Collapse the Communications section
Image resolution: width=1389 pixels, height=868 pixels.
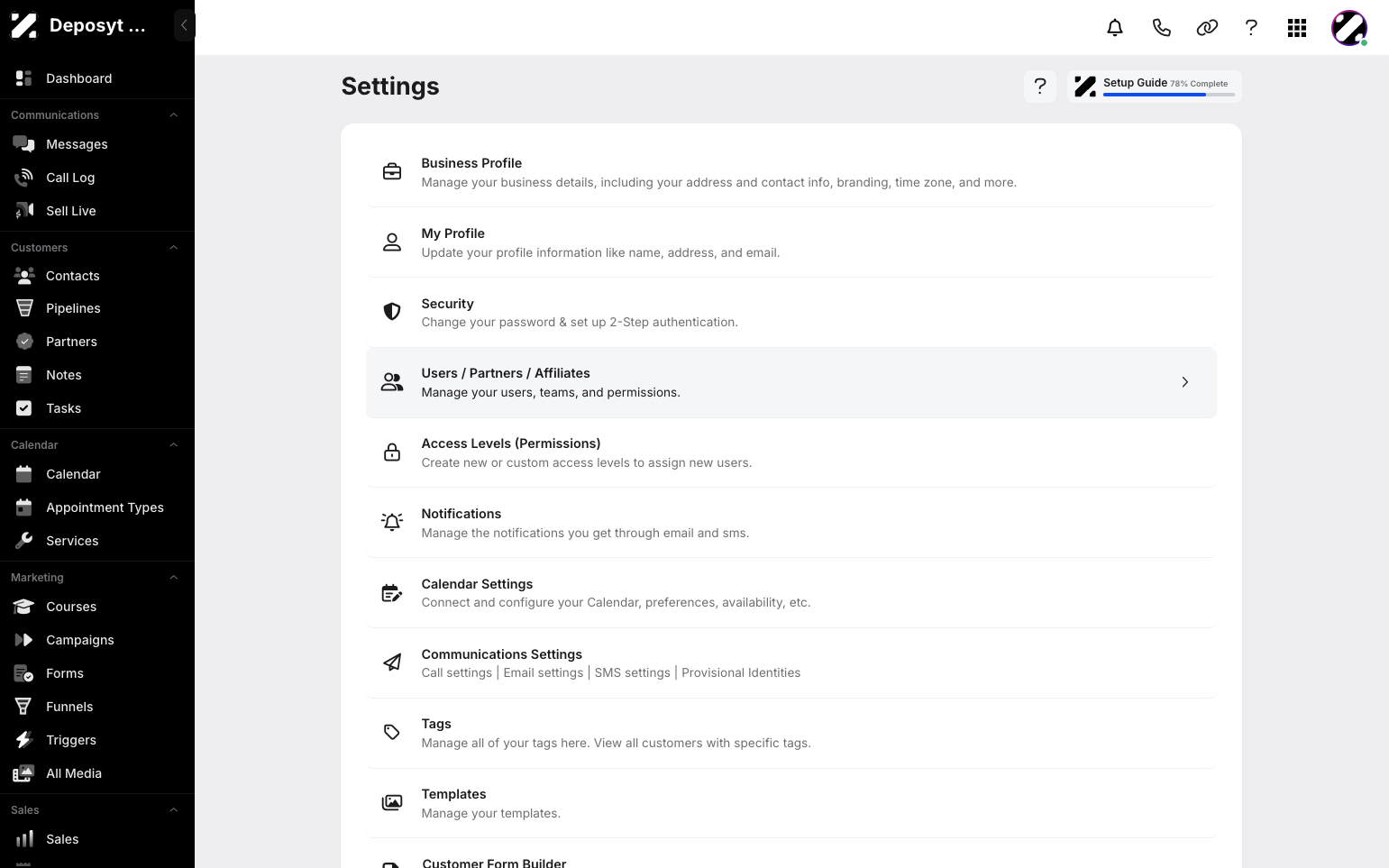(174, 115)
